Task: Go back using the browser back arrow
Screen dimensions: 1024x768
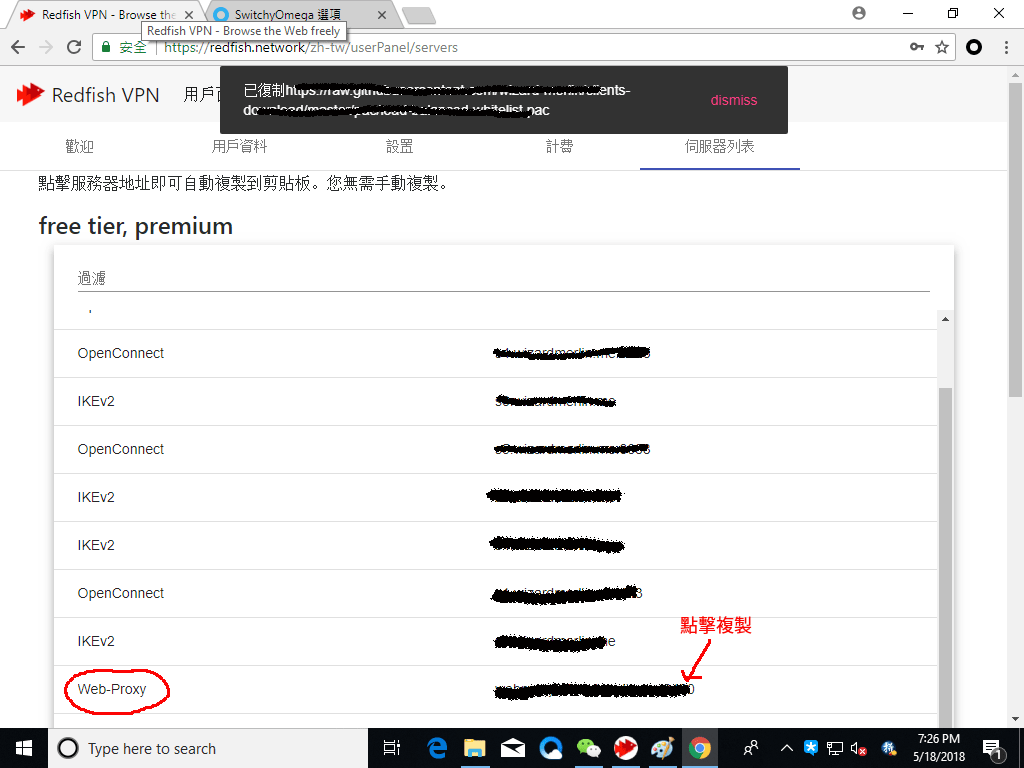Action: pos(18,47)
